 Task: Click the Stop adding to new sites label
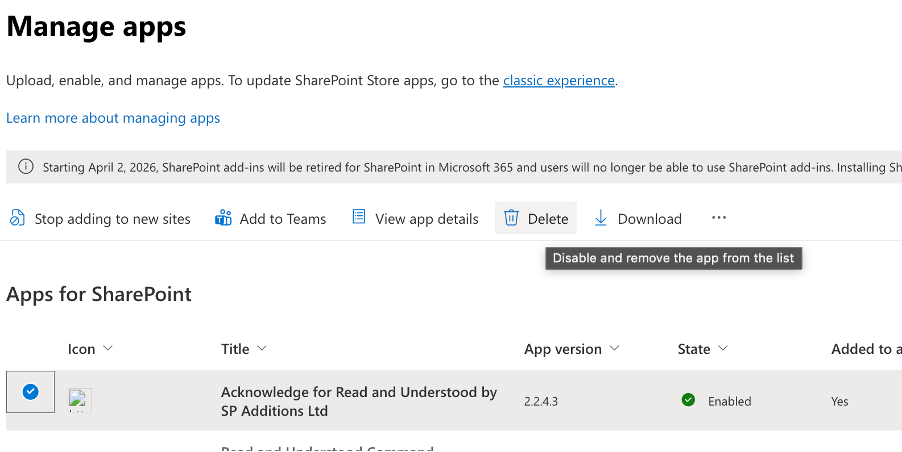112,219
